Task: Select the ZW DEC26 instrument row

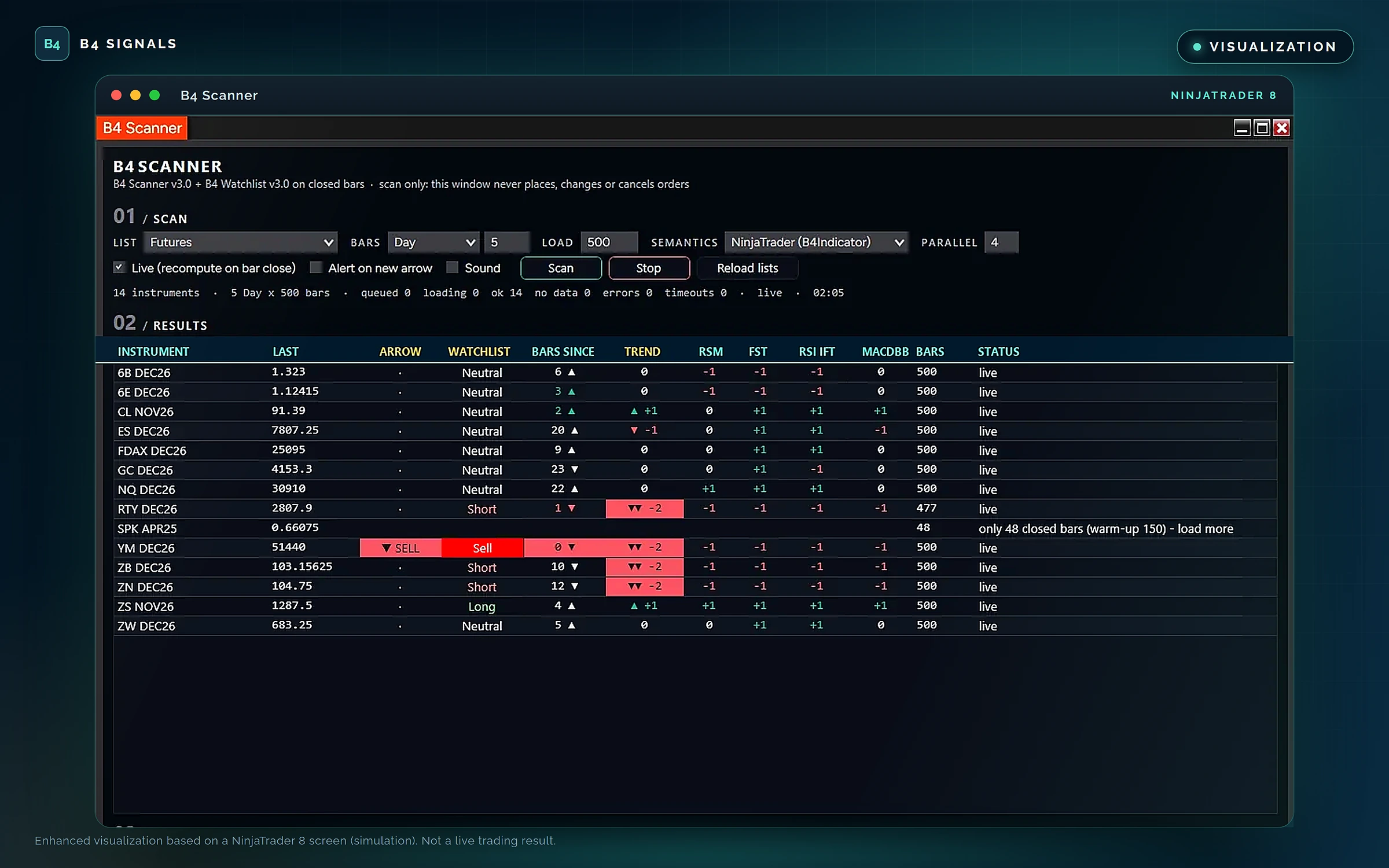Action: pos(695,626)
